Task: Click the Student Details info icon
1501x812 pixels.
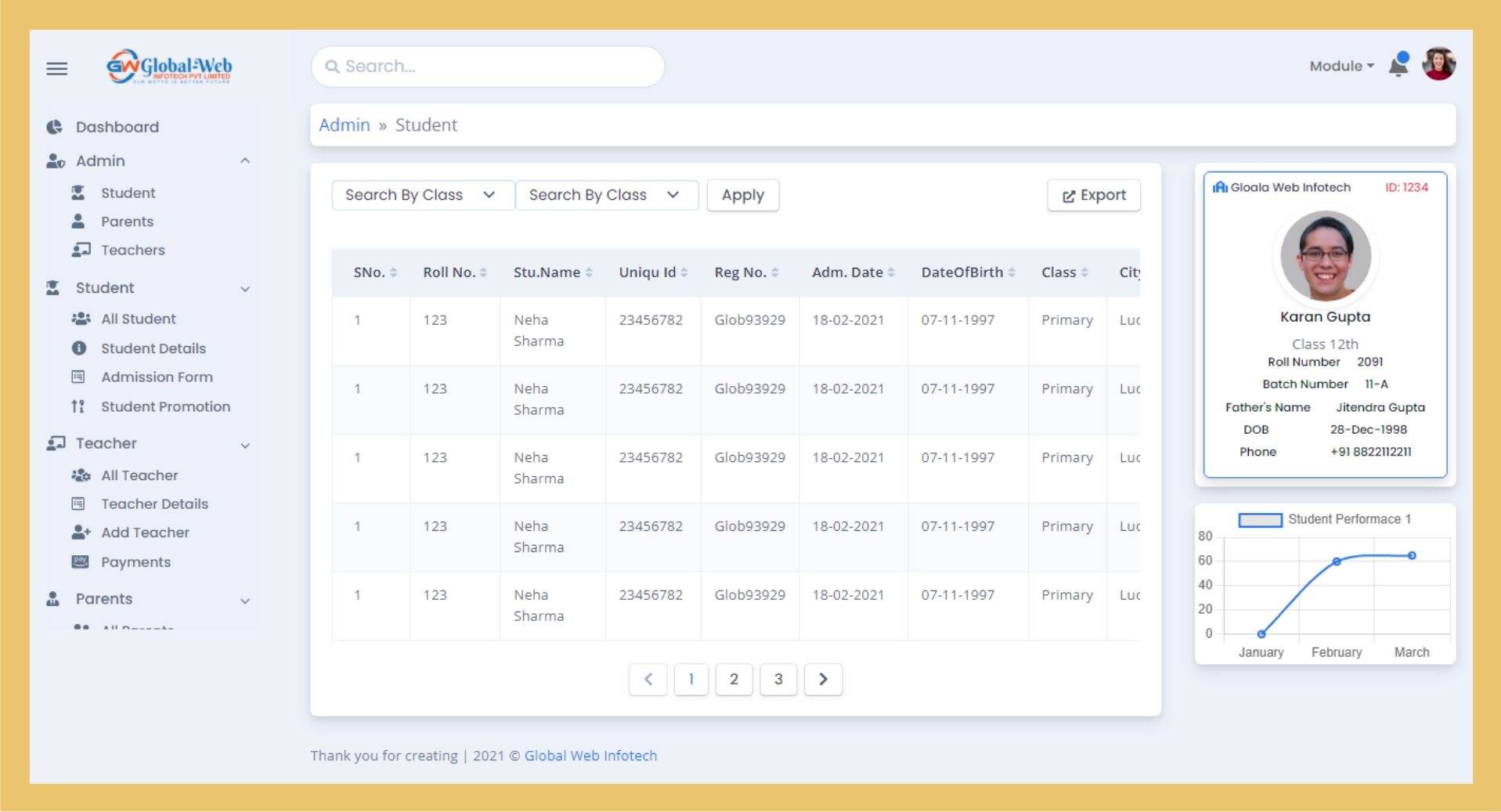Action: [x=78, y=348]
